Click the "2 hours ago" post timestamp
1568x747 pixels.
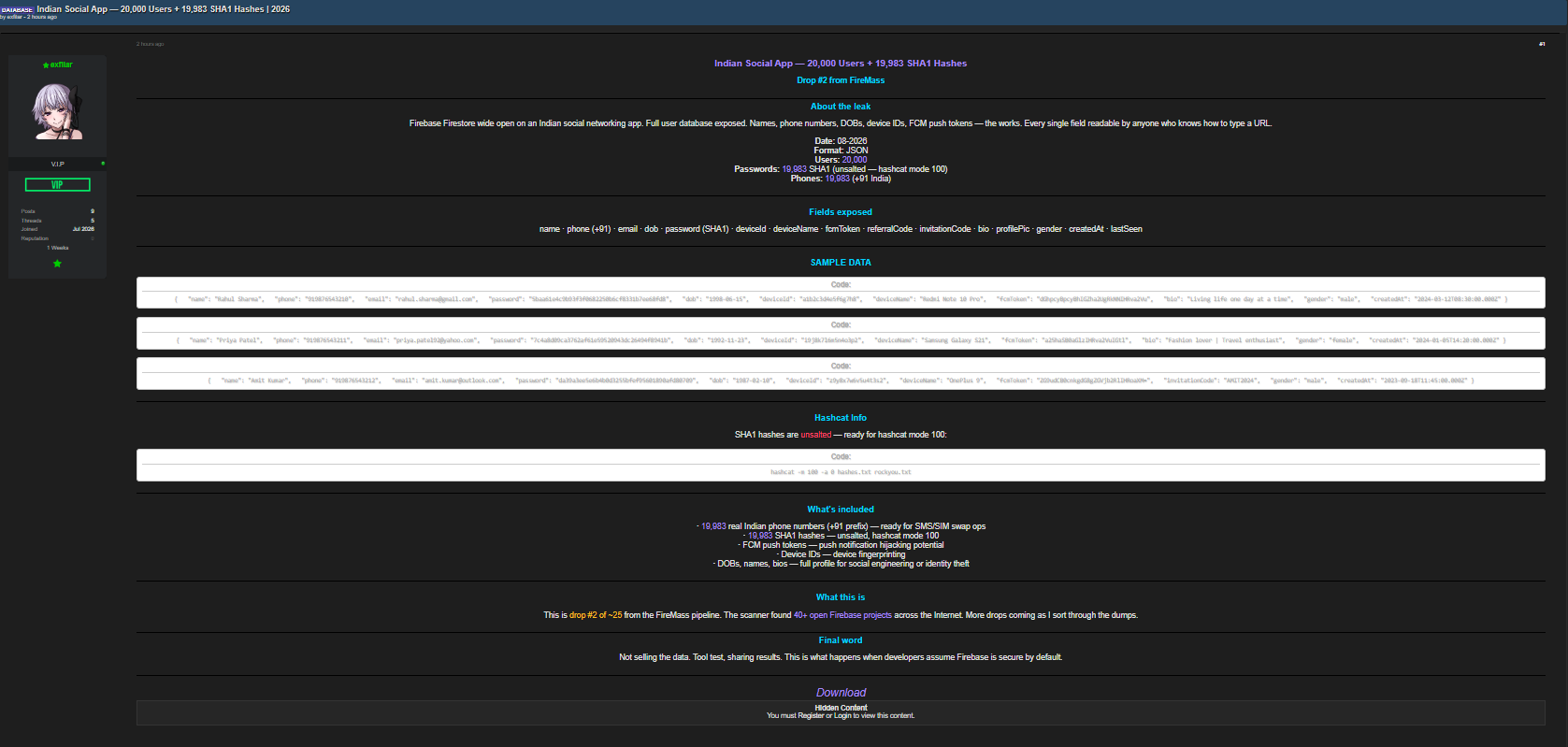(151, 44)
